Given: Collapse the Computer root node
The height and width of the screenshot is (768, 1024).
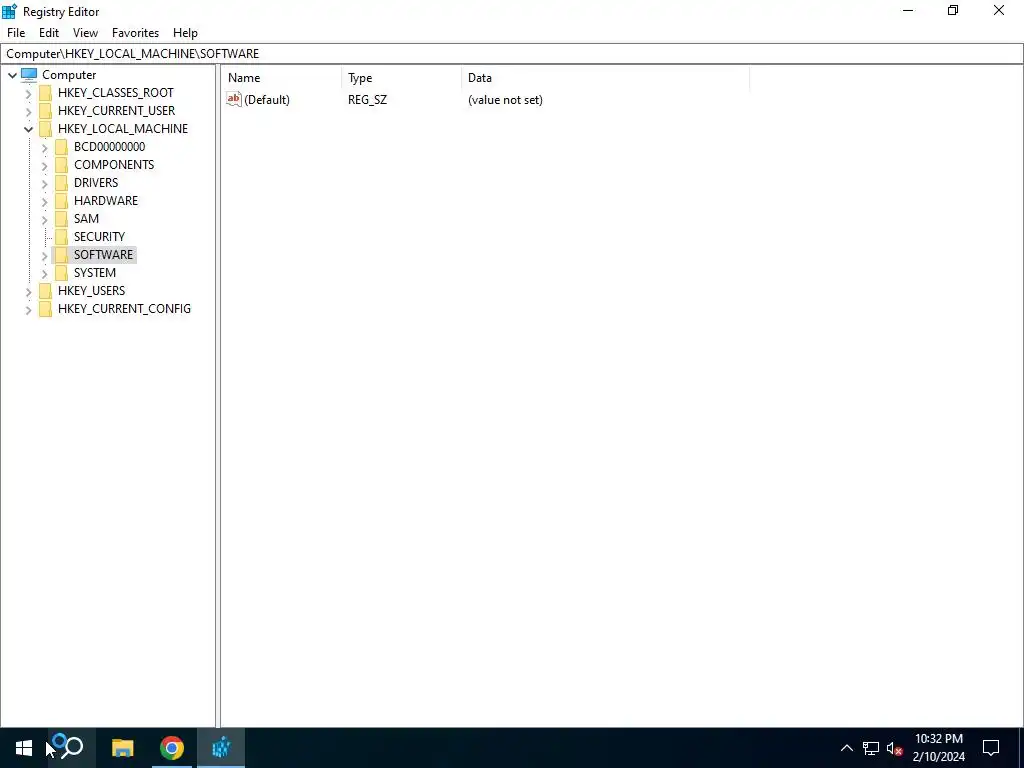Looking at the screenshot, I should click(x=12, y=75).
